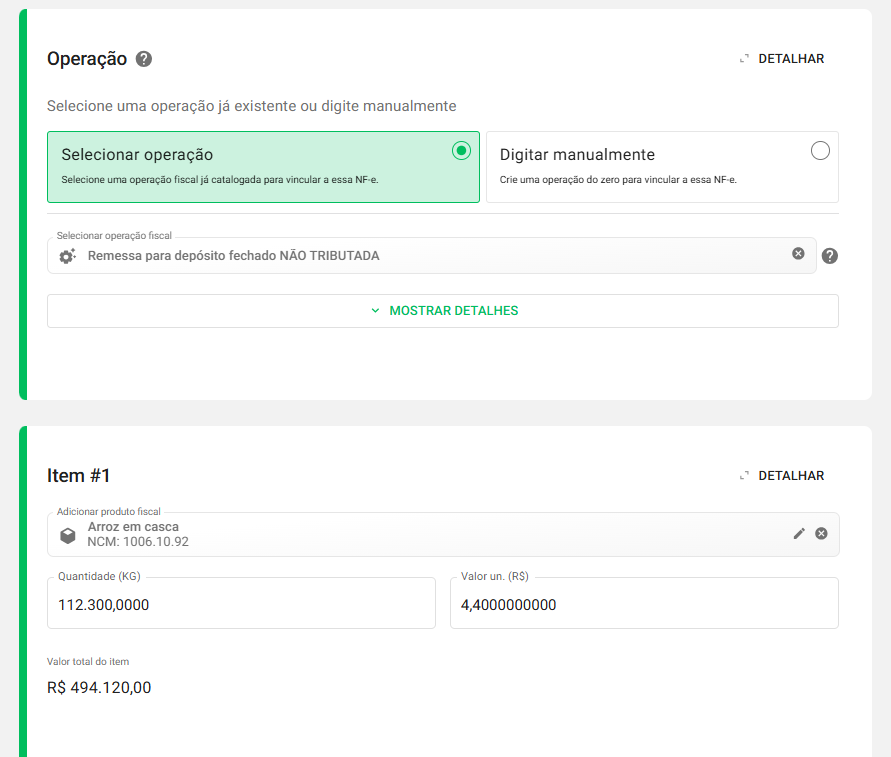This screenshot has height=757, width=891.
Task: Click the 'Item #1' heading
Action: click(x=78, y=476)
